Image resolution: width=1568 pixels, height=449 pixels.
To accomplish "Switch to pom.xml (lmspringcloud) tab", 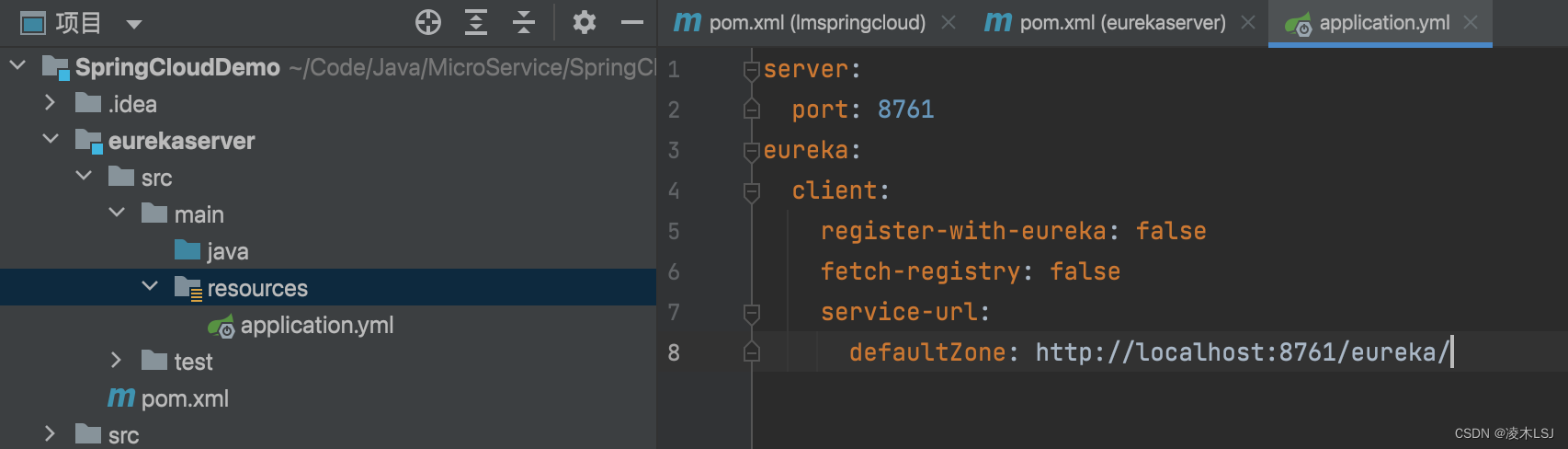I will click(816, 23).
